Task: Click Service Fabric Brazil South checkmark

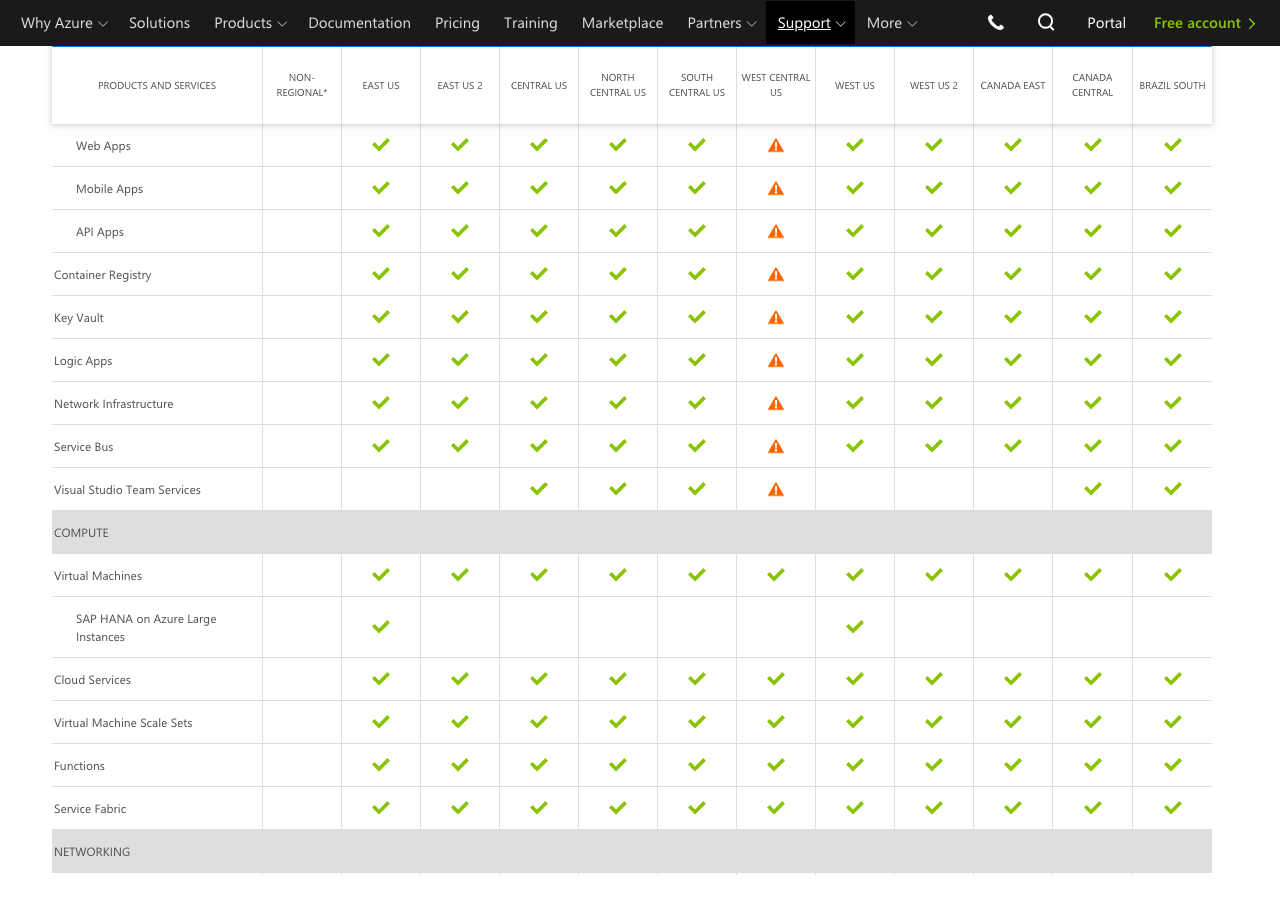Action: [x=1173, y=808]
